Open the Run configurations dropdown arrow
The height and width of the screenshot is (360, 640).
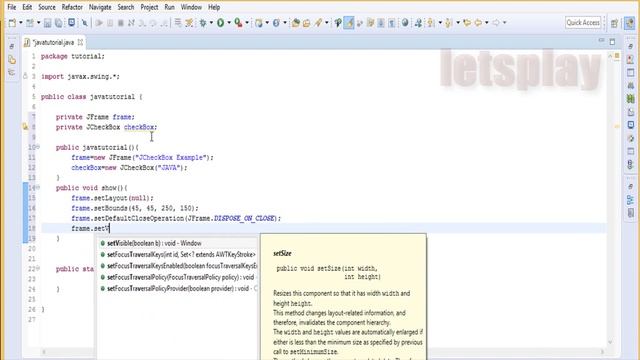229,23
